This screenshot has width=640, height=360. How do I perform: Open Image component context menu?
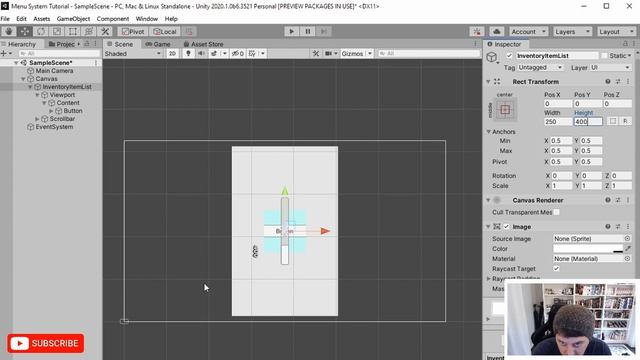click(x=628, y=227)
